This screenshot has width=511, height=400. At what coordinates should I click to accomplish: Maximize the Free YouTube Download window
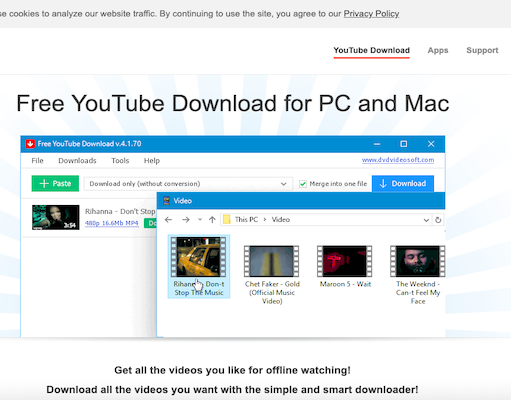pyautogui.click(x=404, y=144)
